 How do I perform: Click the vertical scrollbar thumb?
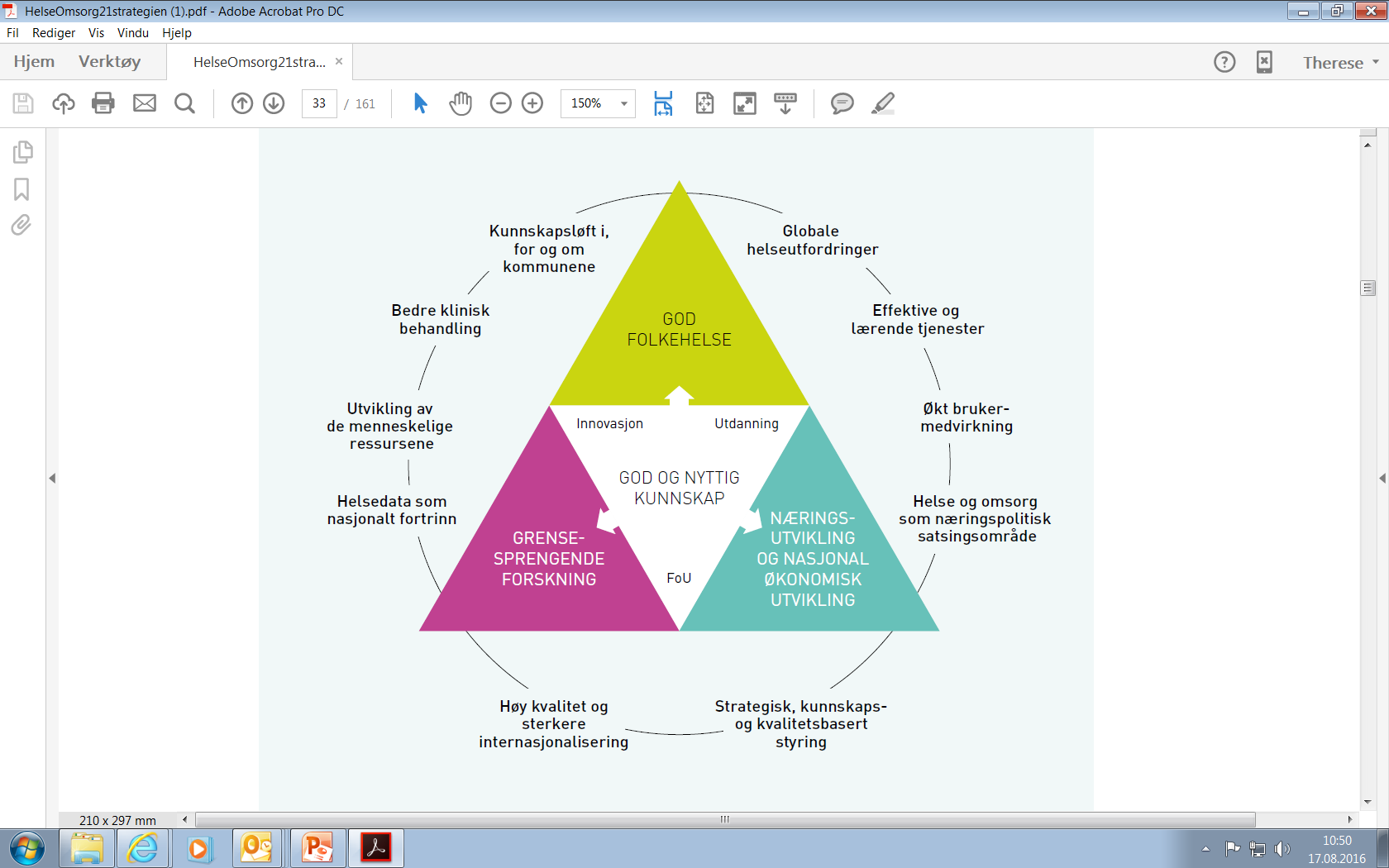[1368, 288]
